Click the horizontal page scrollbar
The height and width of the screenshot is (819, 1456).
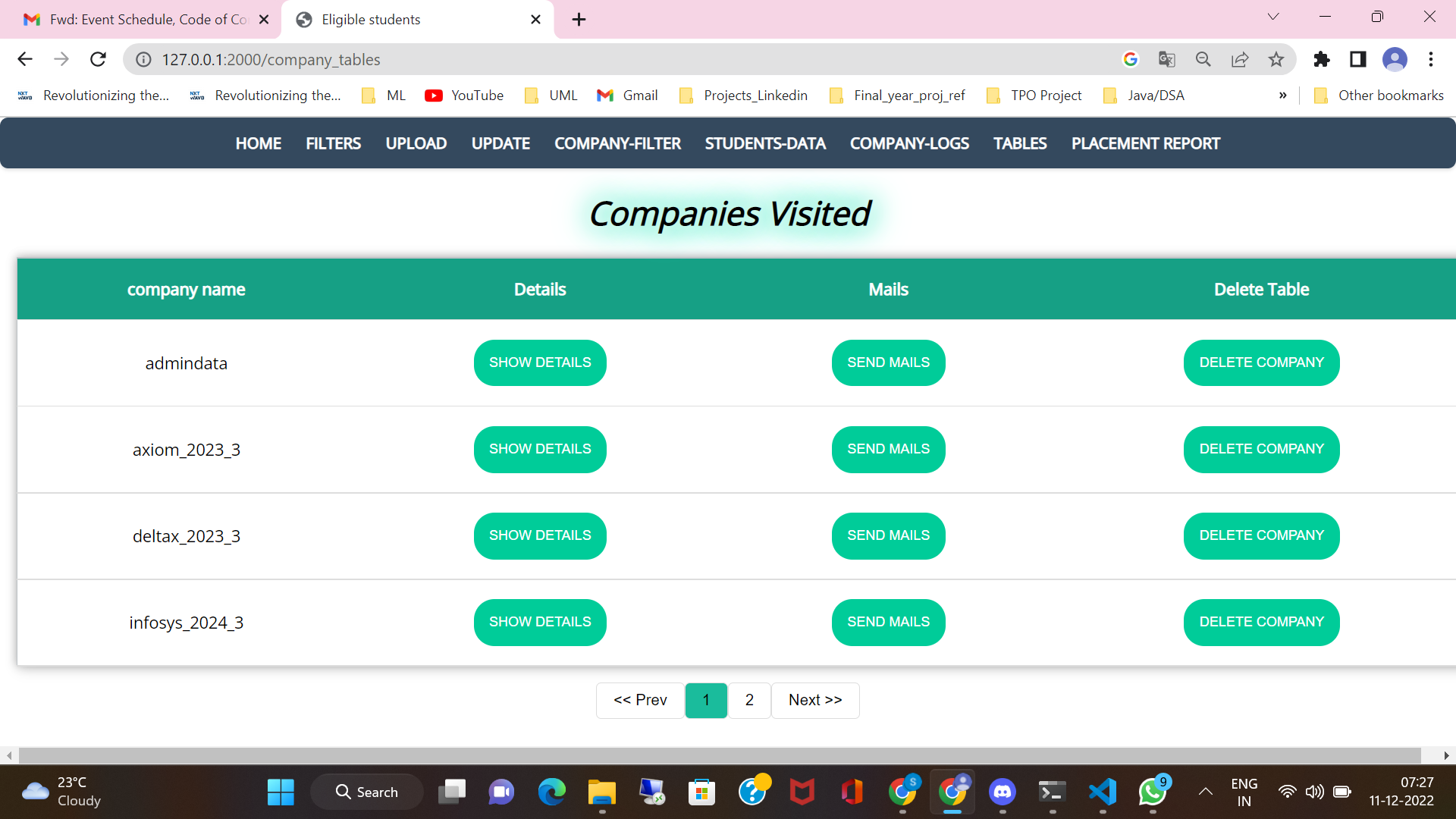(x=719, y=755)
